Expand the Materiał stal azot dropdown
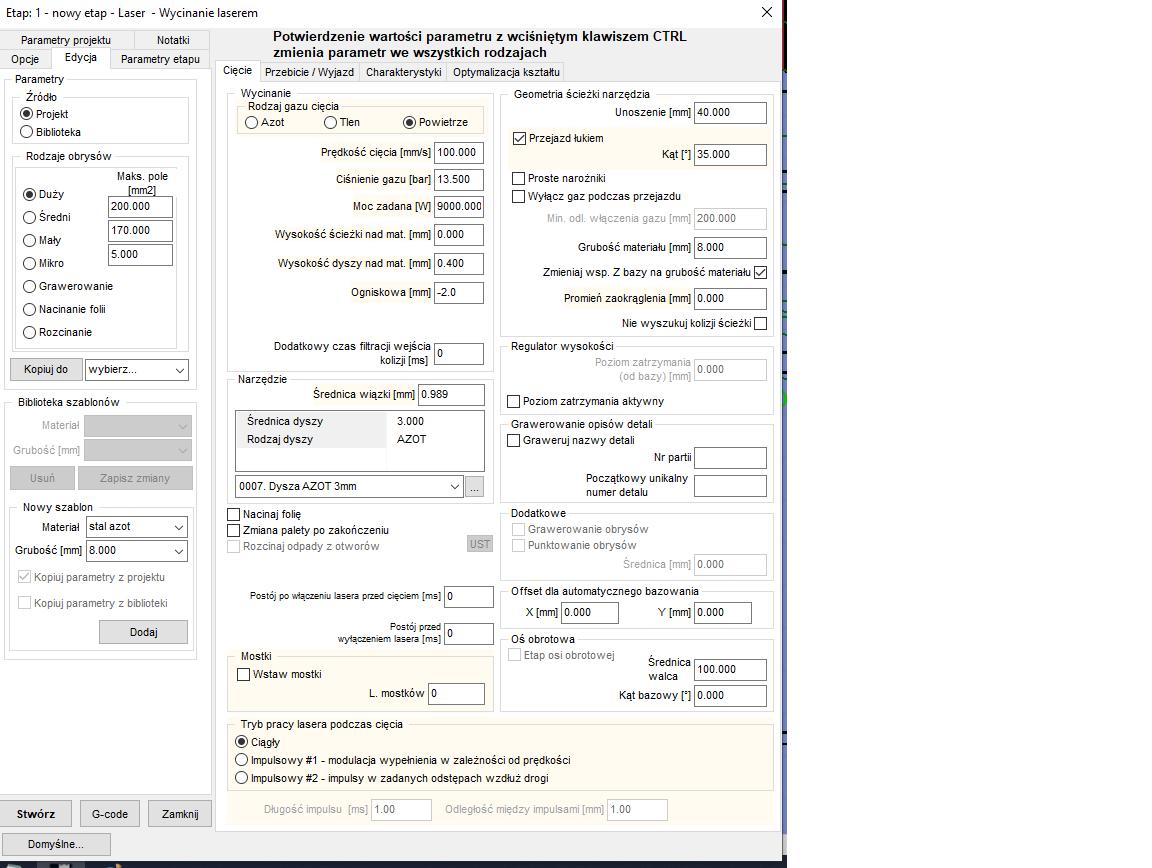 click(x=136, y=527)
